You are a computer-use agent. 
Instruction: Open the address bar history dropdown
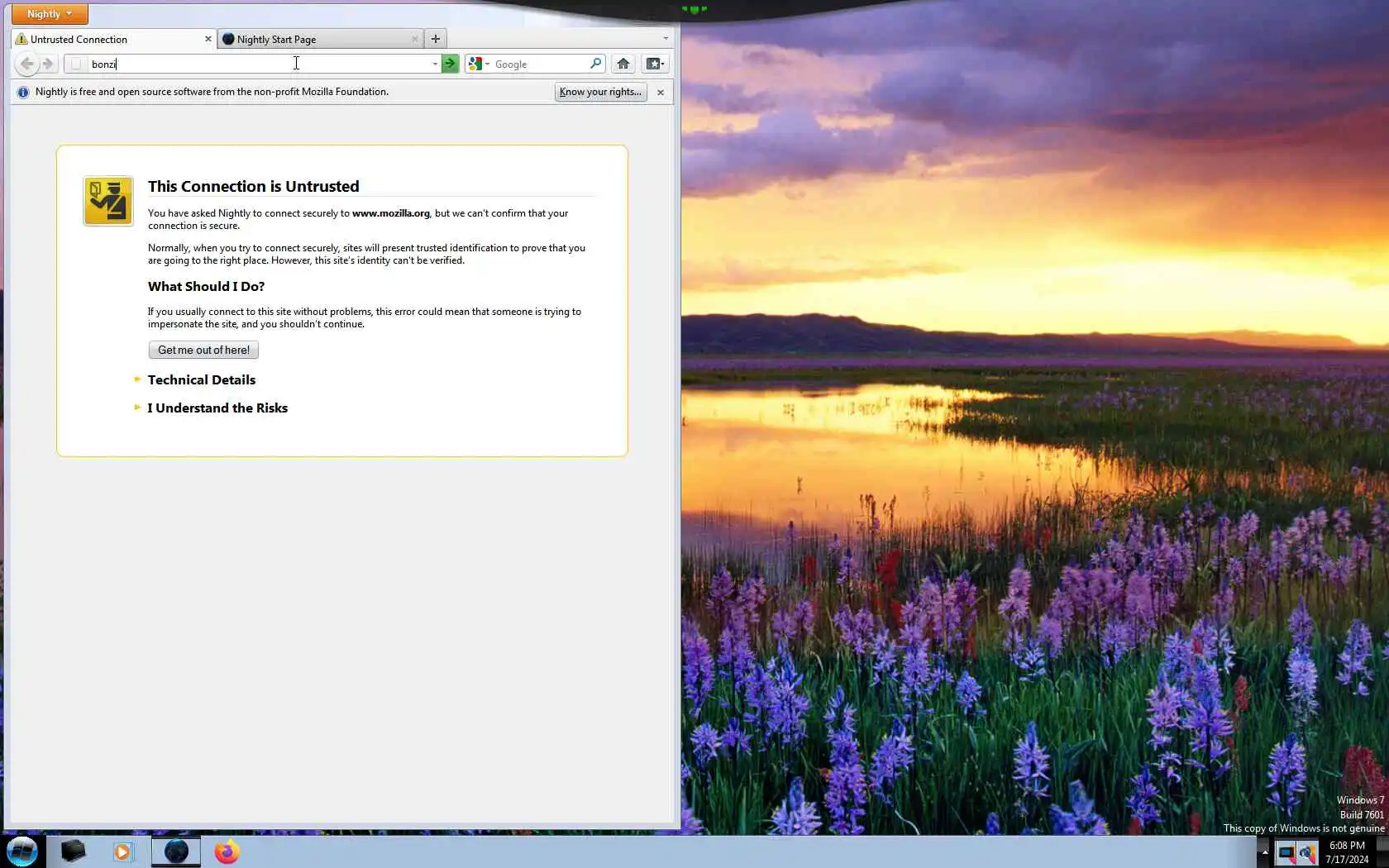pyautogui.click(x=435, y=64)
